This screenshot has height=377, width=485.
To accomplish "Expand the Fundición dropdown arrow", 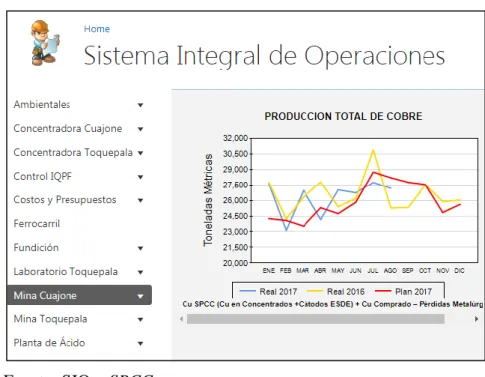I will click(140, 248).
